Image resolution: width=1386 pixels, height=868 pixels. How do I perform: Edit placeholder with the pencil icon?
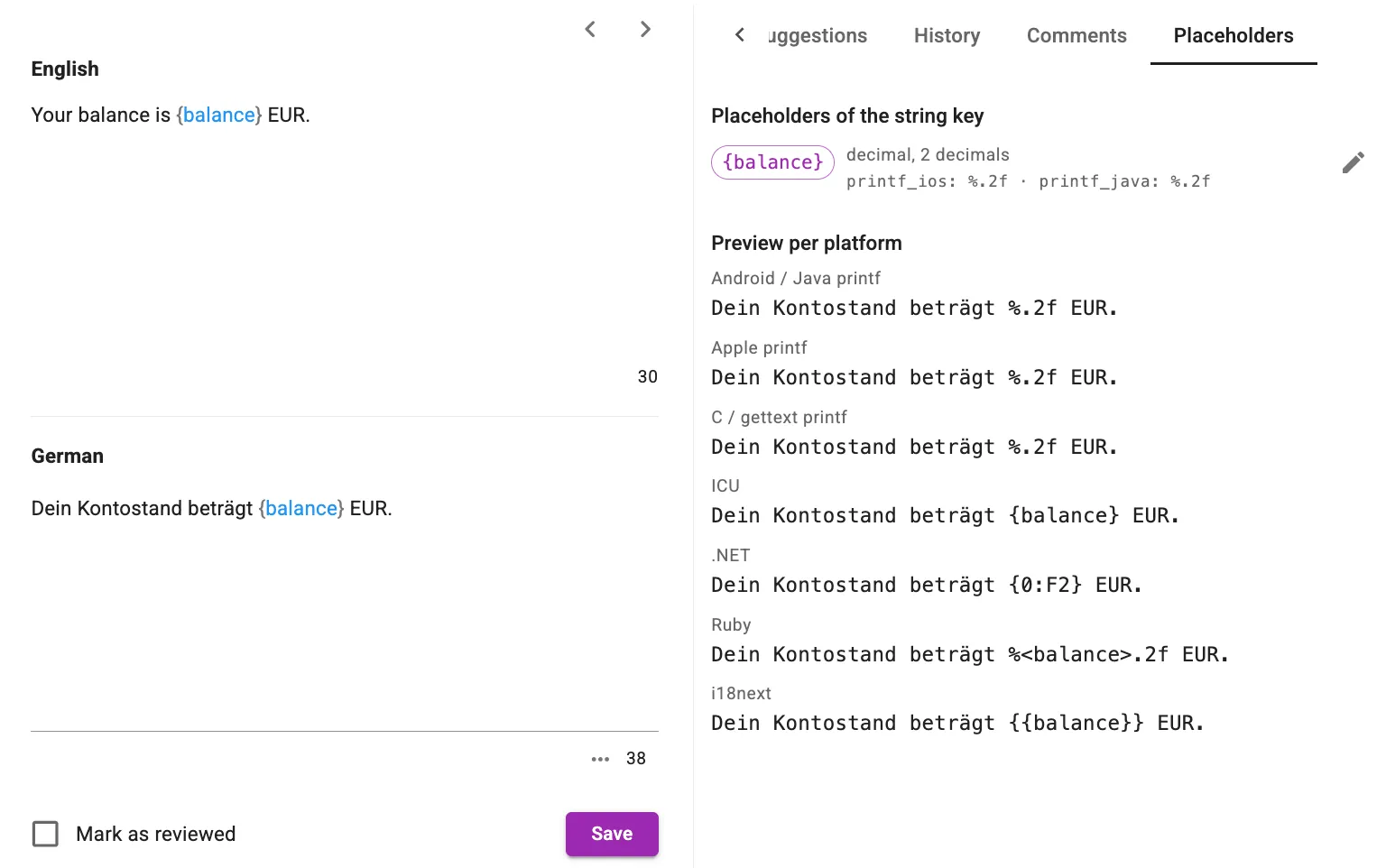1353,162
